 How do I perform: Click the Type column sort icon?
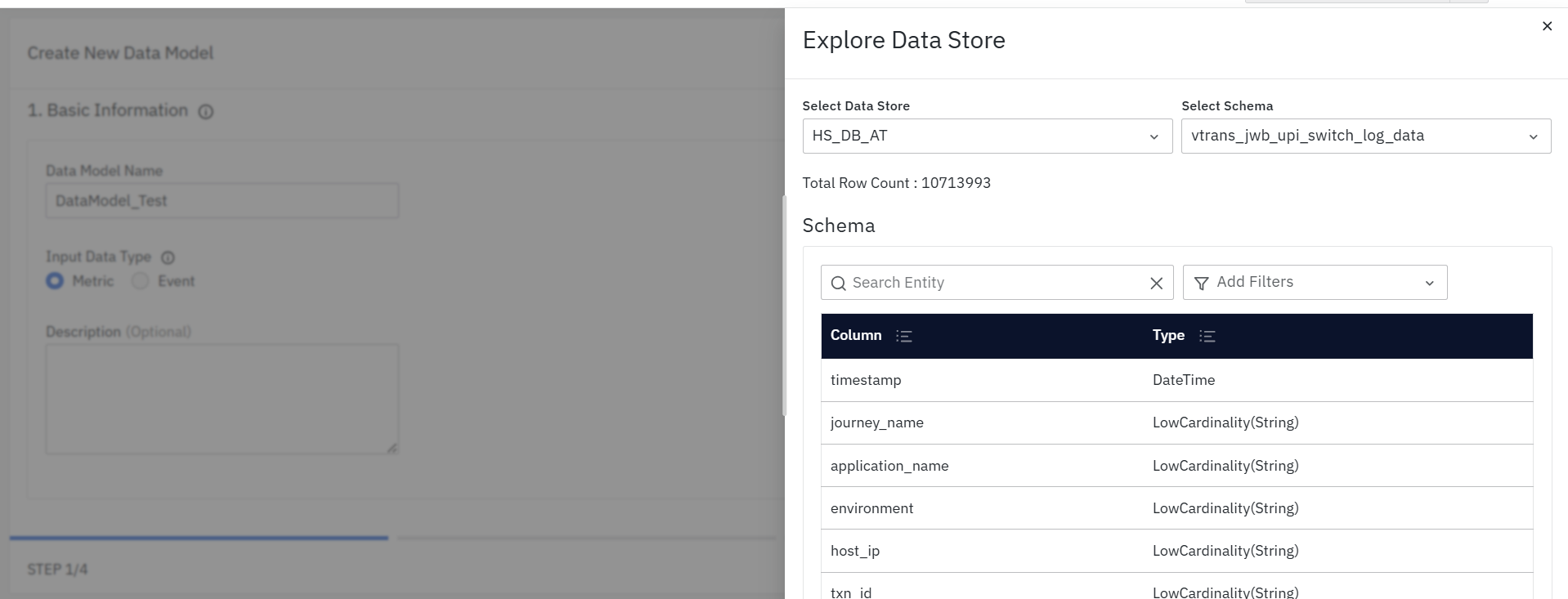pyautogui.click(x=1207, y=336)
